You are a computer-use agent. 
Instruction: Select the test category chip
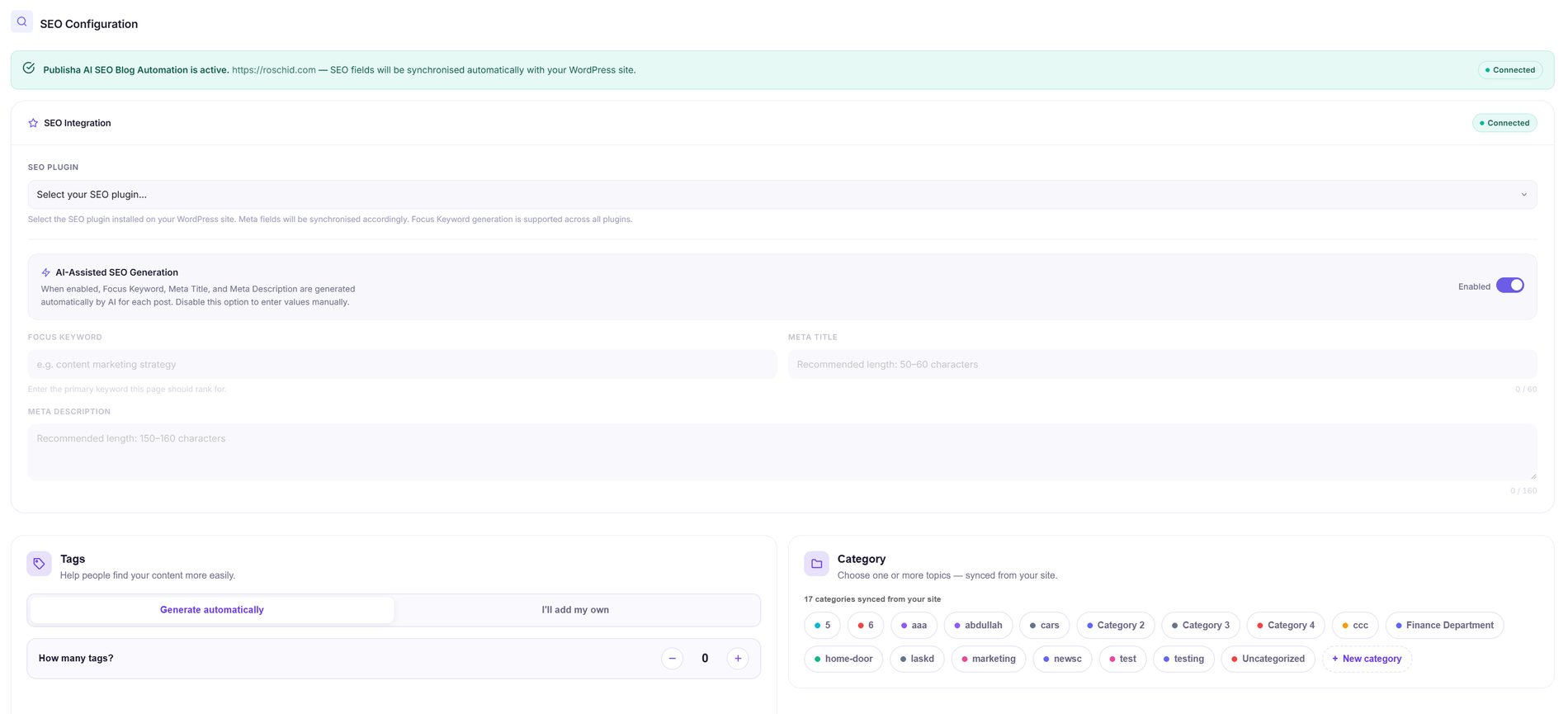(1122, 659)
